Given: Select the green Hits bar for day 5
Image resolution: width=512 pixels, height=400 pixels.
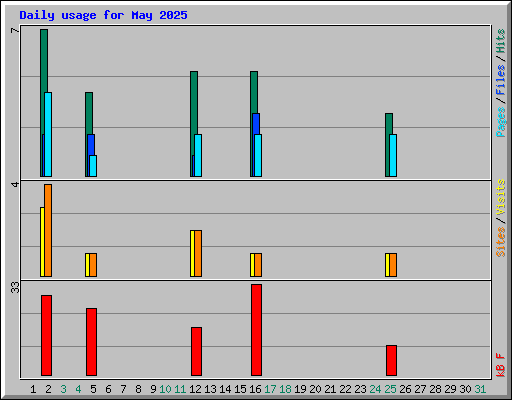Looking at the screenshot, I should click(x=89, y=113).
